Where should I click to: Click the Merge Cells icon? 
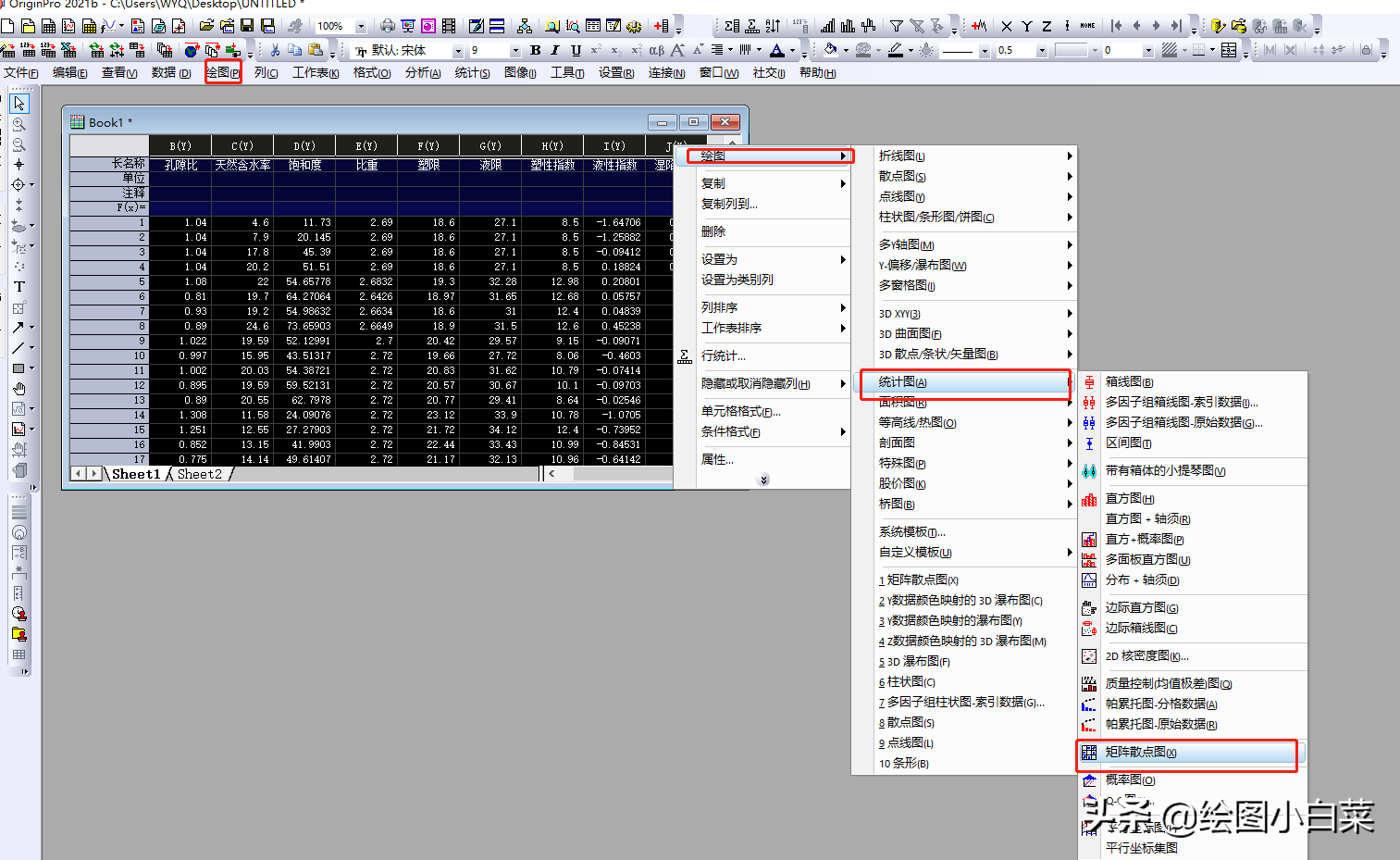pyautogui.click(x=1229, y=50)
